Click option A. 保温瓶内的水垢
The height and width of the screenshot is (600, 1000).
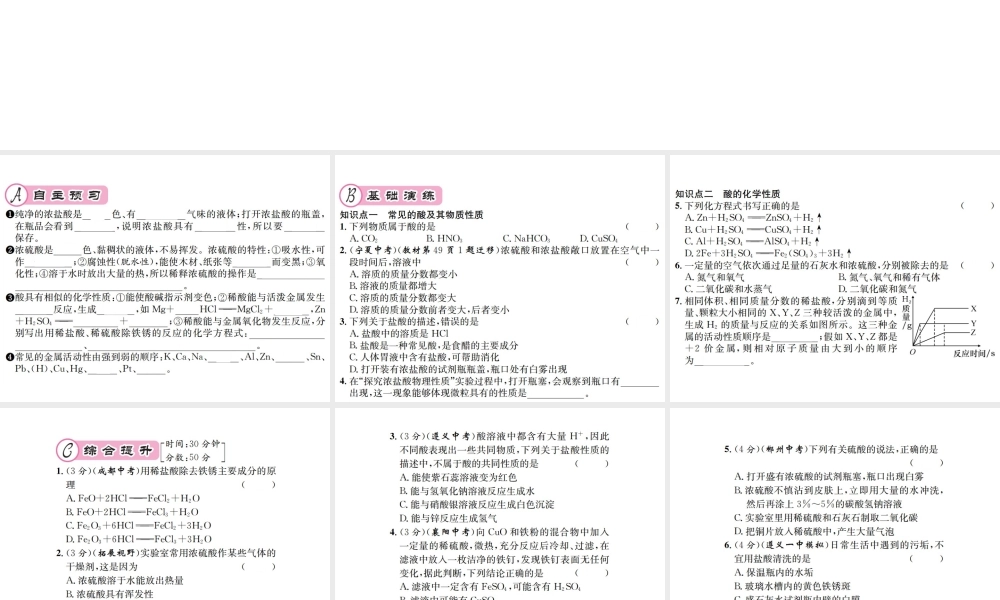pos(773,573)
